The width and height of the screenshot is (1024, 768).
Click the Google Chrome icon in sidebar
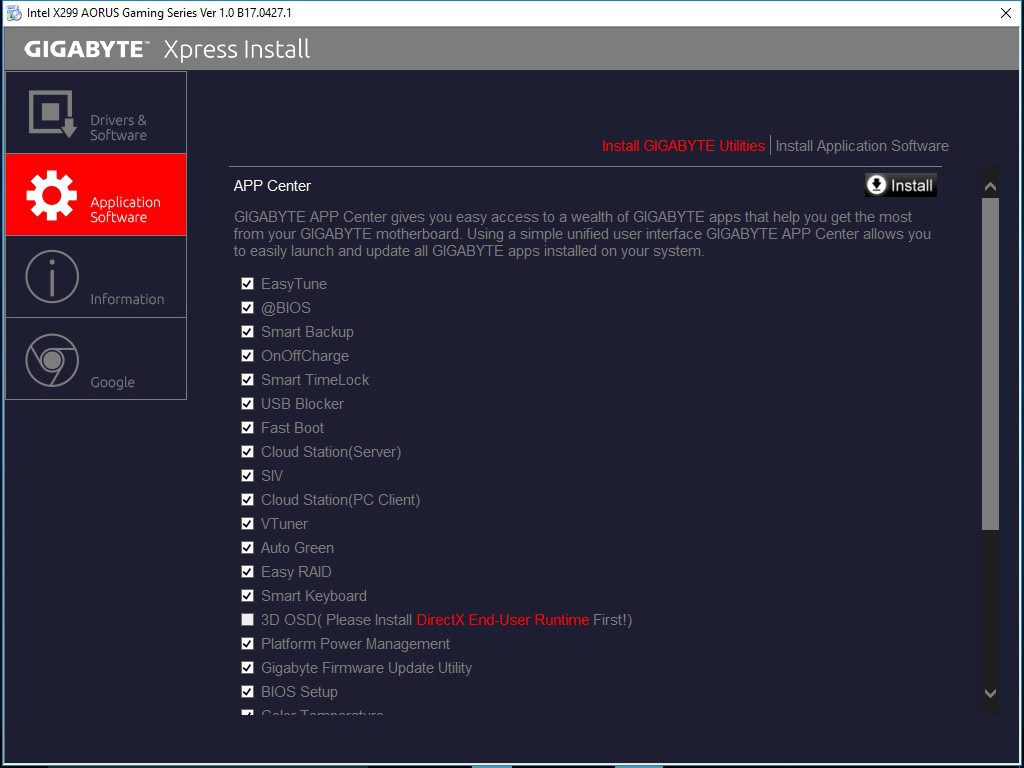point(52,360)
